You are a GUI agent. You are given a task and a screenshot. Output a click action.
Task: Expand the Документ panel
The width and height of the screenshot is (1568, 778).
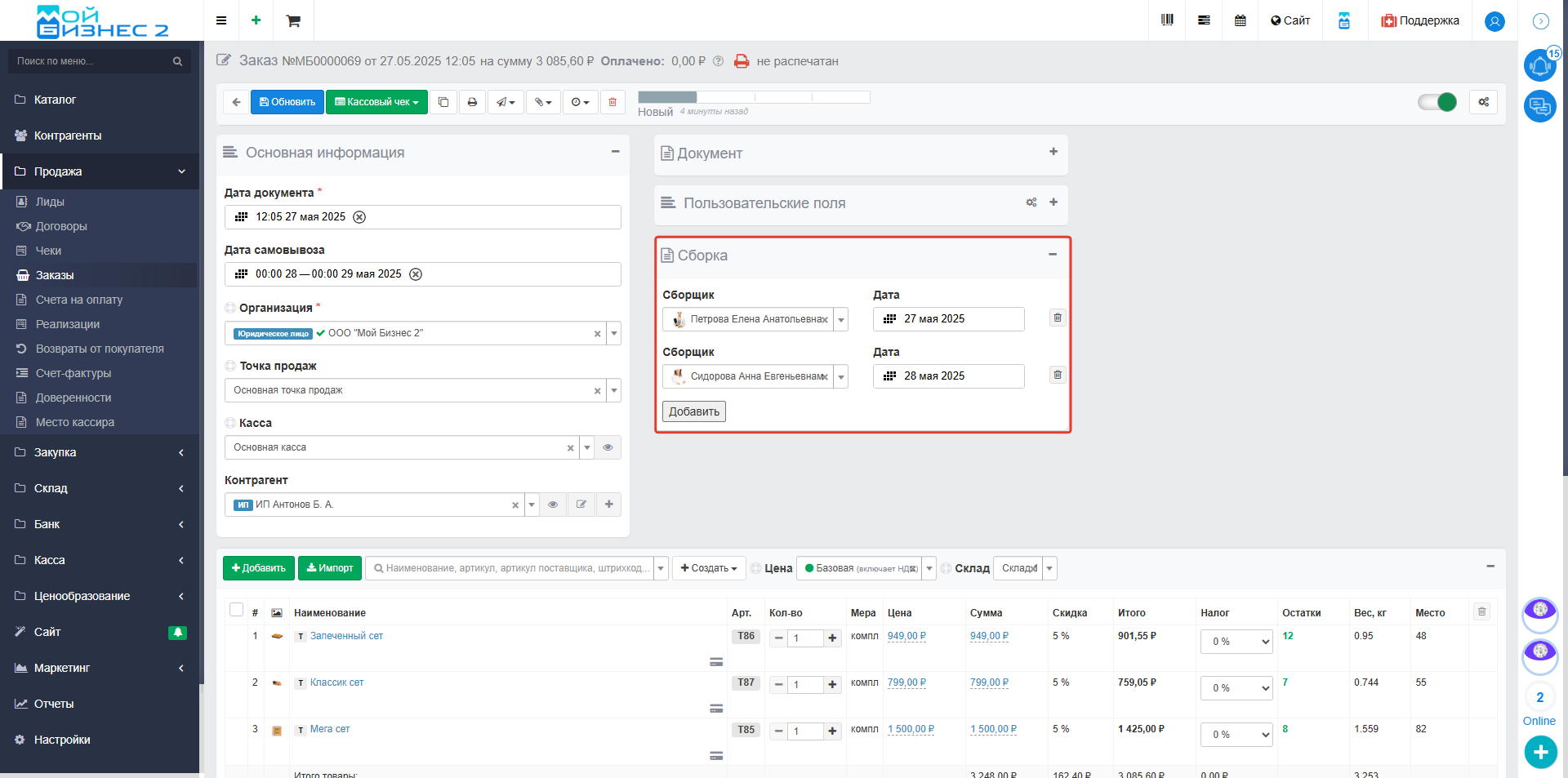1053,152
